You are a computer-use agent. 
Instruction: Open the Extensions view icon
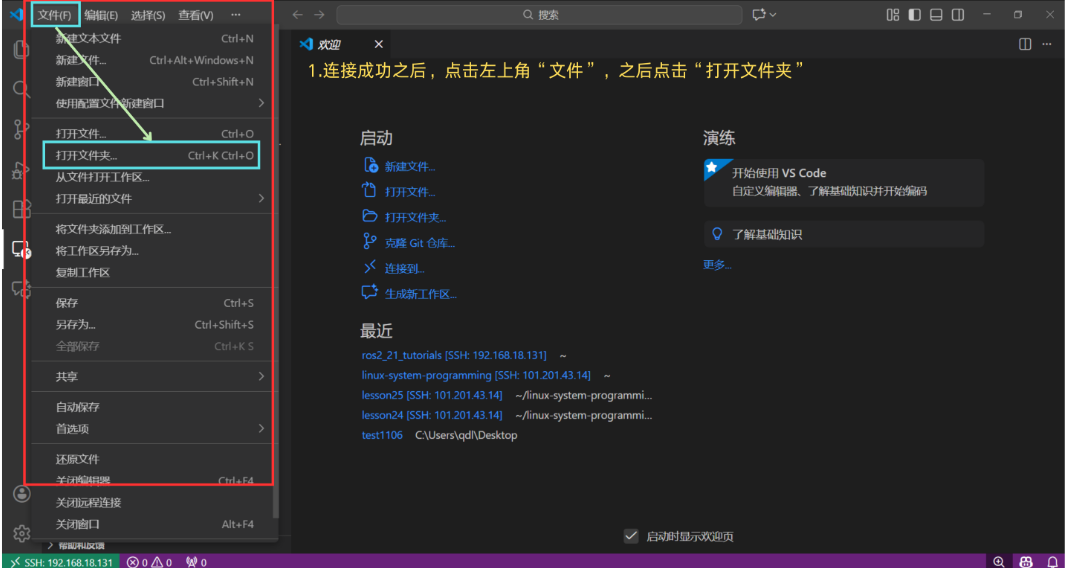coord(22,209)
